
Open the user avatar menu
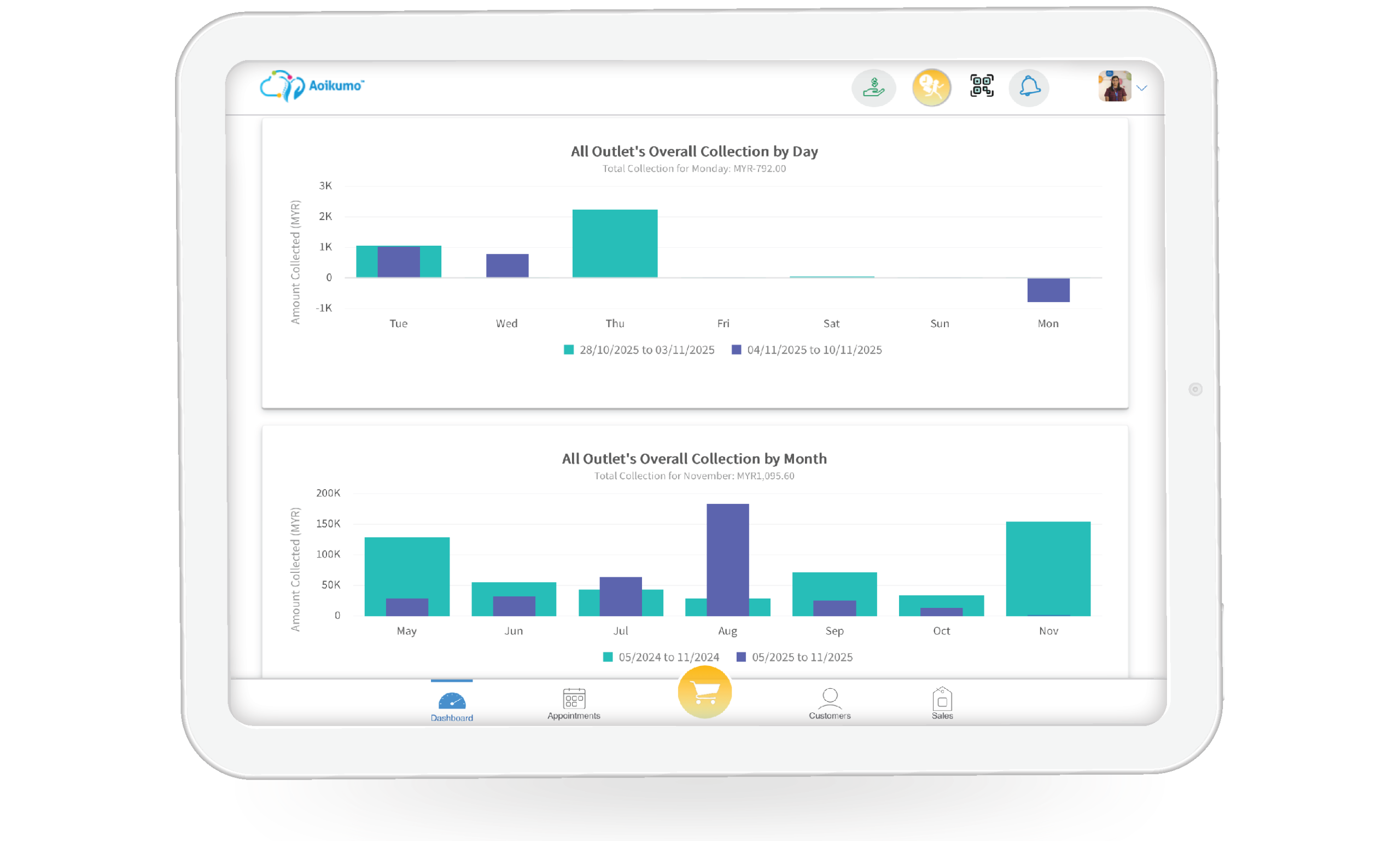point(1115,86)
